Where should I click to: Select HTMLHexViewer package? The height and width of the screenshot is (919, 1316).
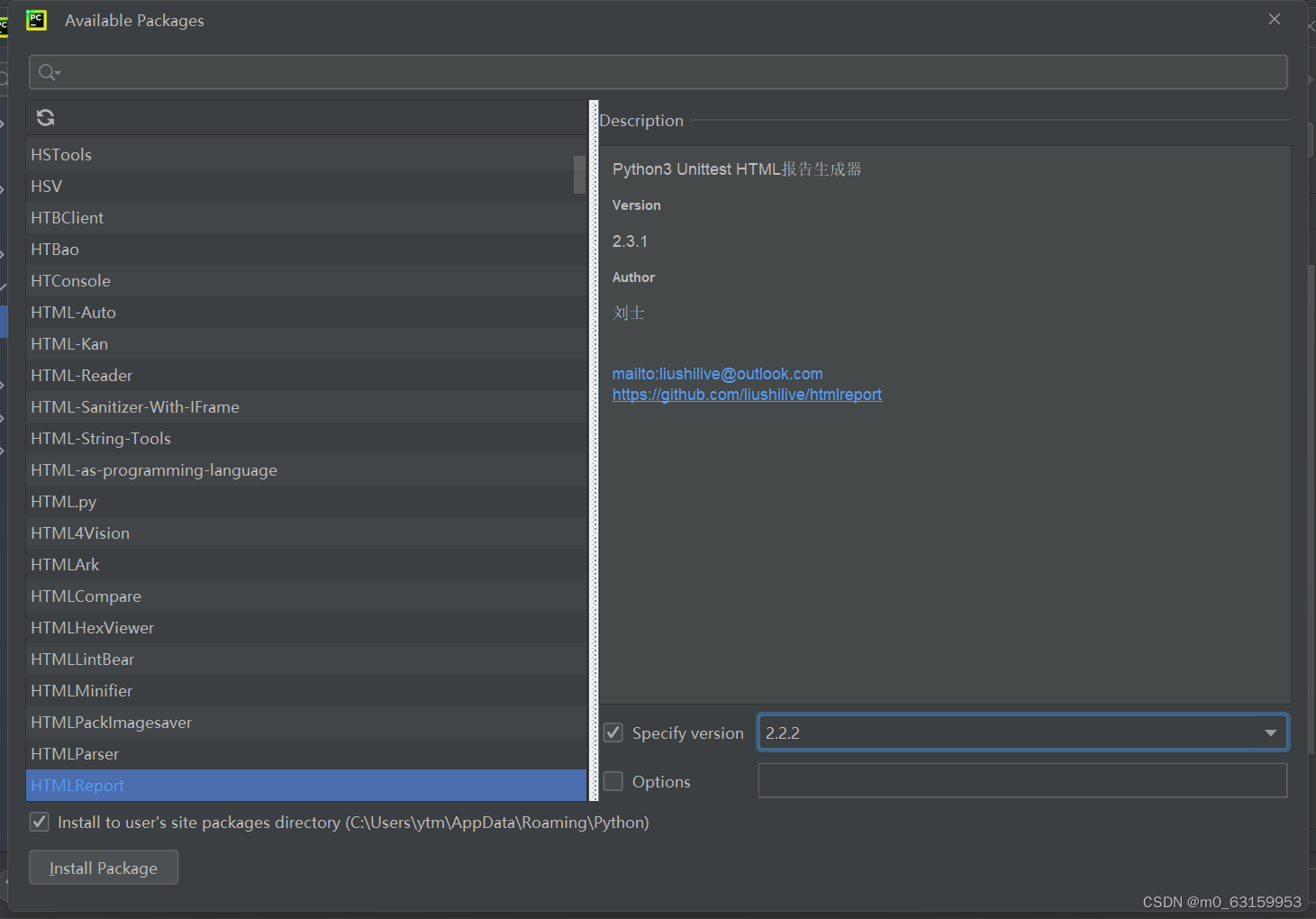point(306,628)
